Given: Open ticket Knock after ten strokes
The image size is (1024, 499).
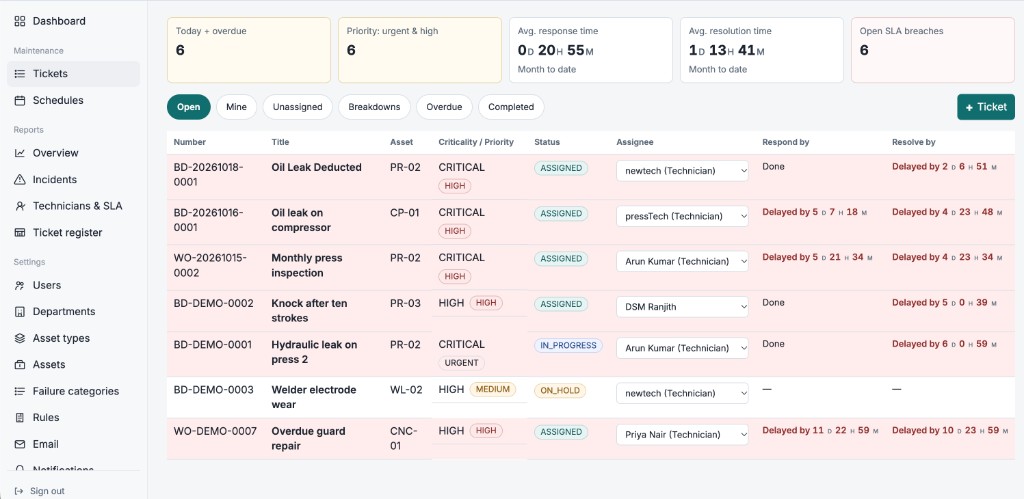Looking at the screenshot, I should [x=310, y=311].
